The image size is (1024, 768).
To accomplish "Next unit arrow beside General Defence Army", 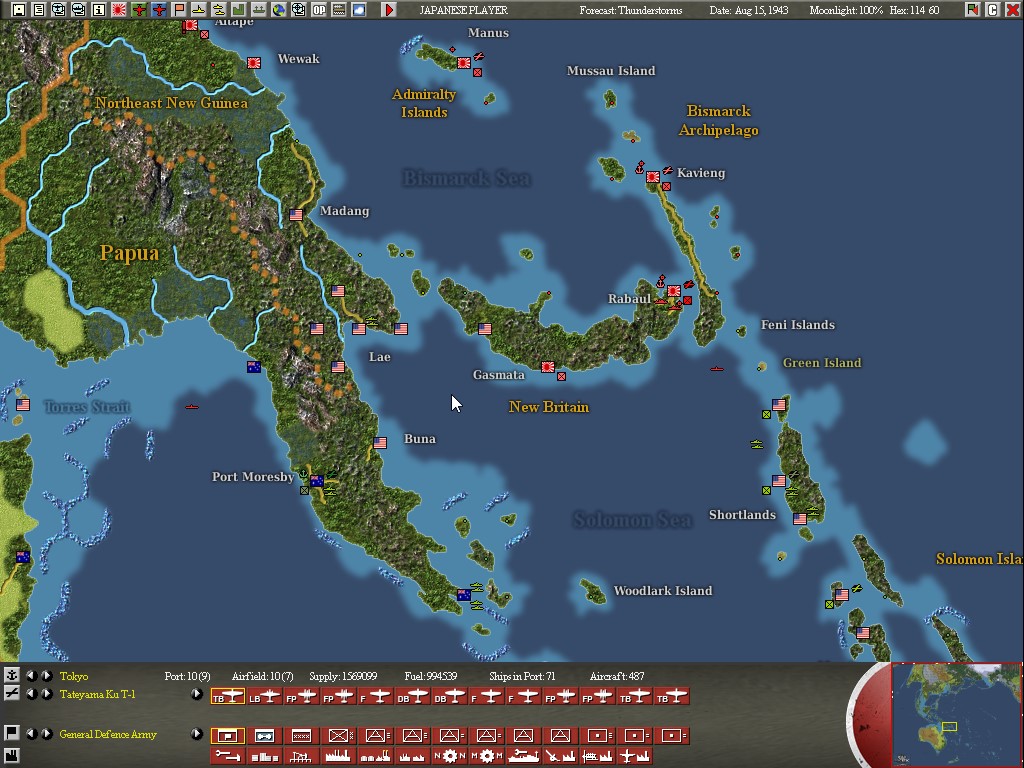I will click(x=47, y=733).
